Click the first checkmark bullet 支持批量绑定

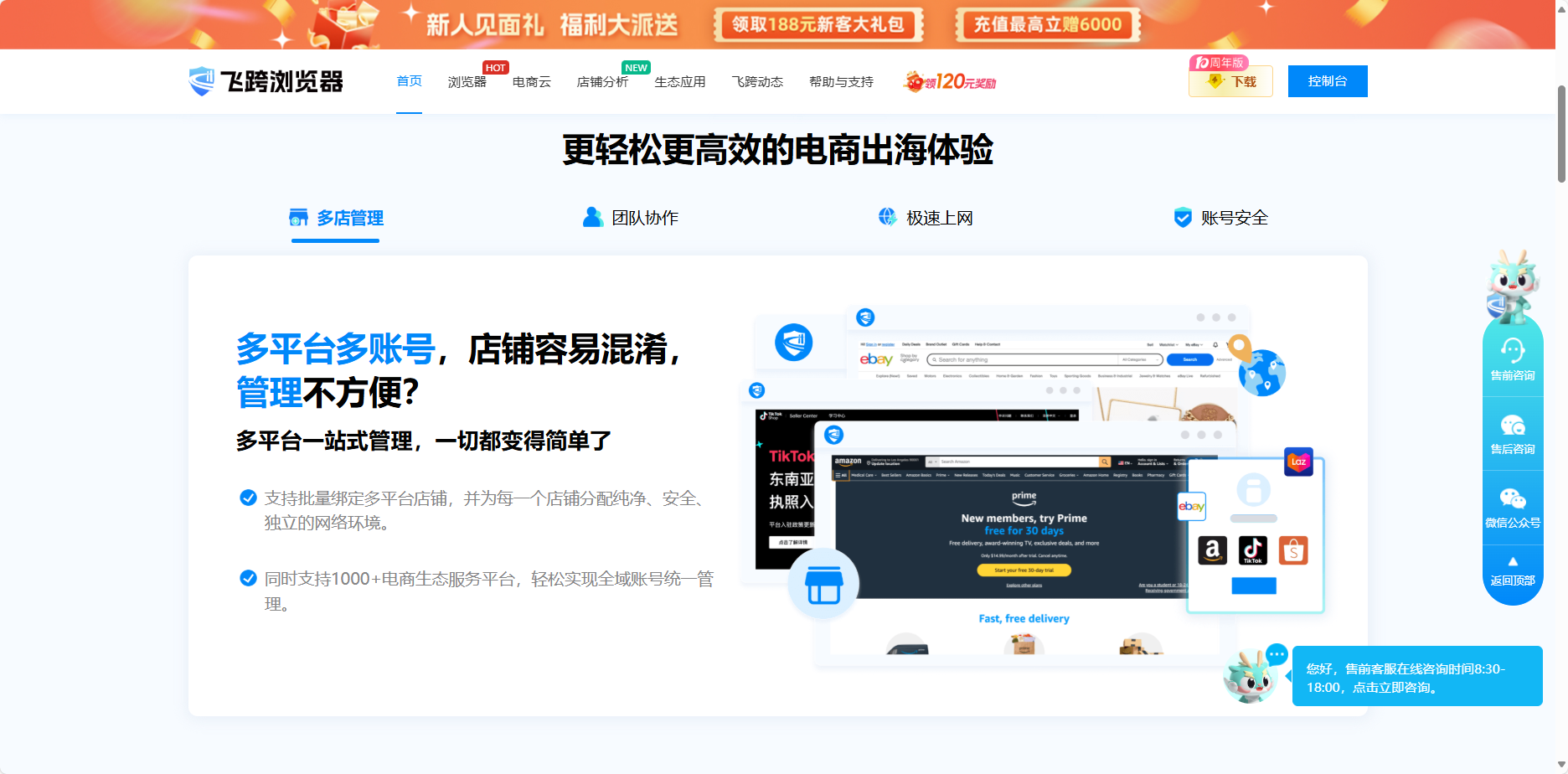(x=248, y=498)
